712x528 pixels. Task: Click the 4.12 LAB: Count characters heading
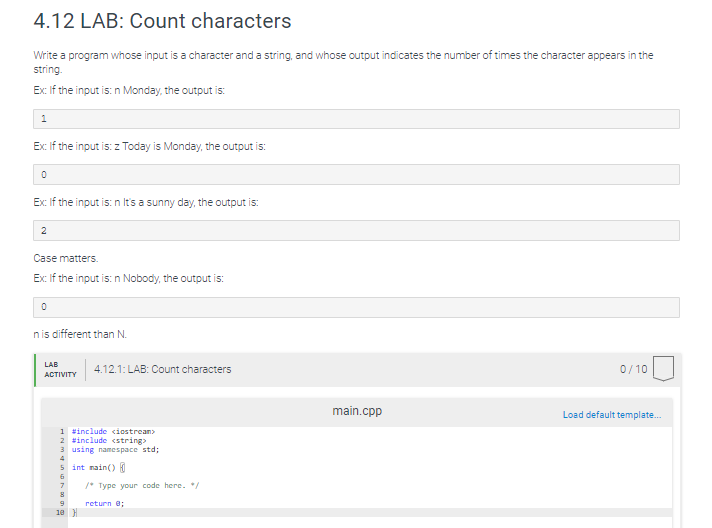click(x=162, y=21)
